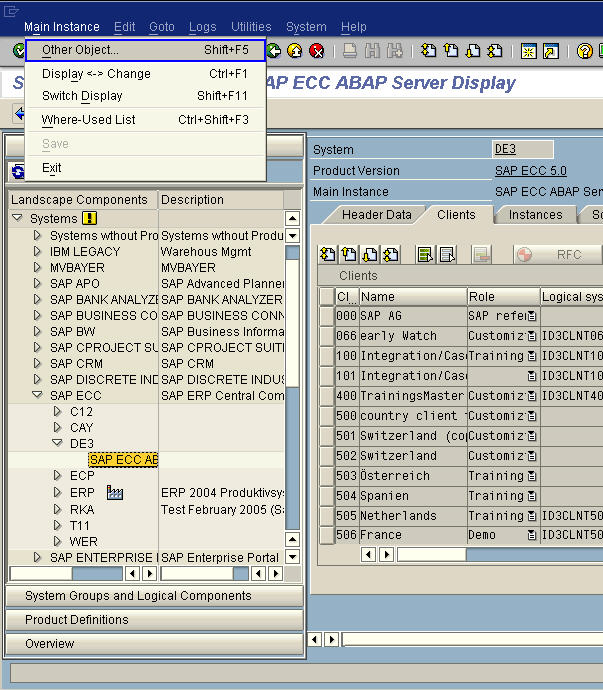Click the green Select All rows icon
This screenshot has width=603, height=690.
pyautogui.click(x=425, y=254)
